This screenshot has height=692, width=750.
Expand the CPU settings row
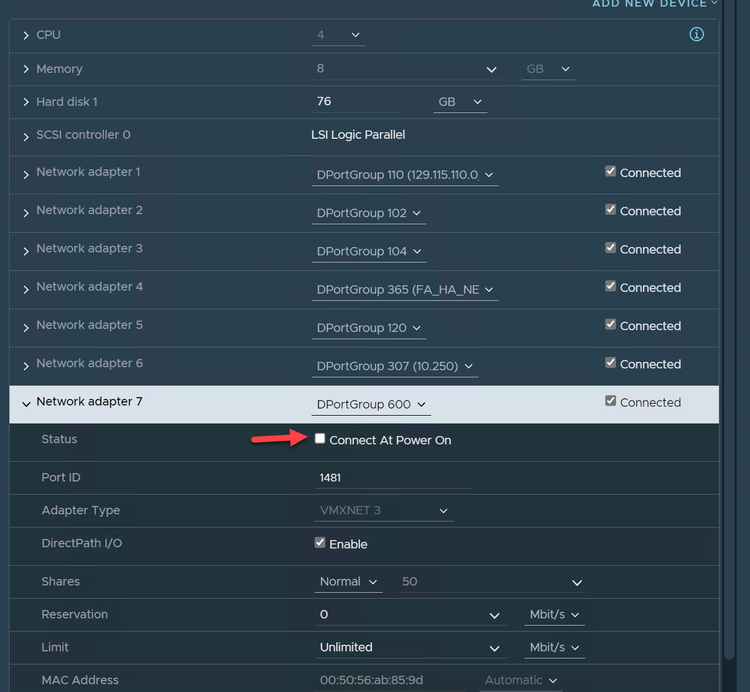[26, 35]
